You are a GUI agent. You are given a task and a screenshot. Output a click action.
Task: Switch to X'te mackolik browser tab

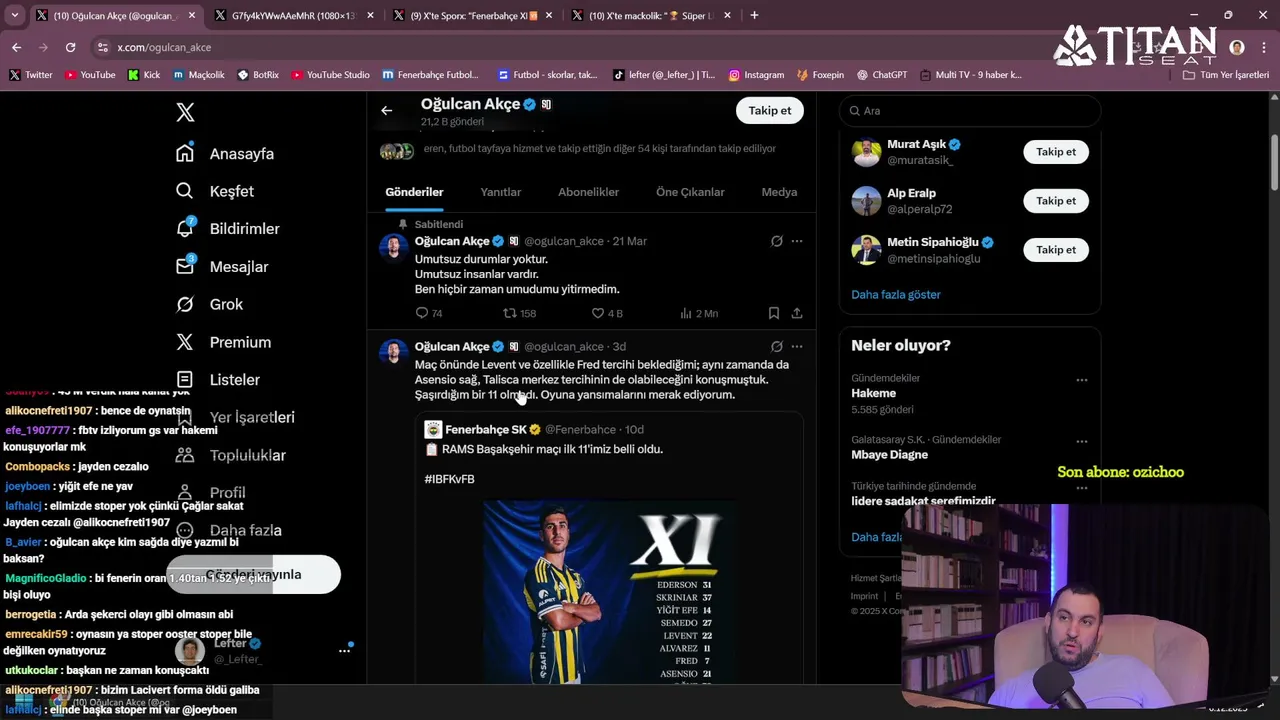tap(651, 15)
